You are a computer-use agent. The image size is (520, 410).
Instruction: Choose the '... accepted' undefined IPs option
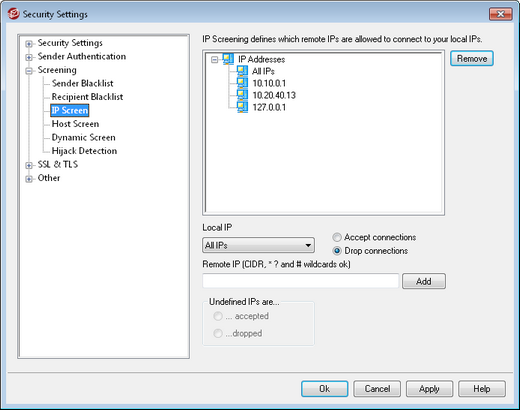218,316
